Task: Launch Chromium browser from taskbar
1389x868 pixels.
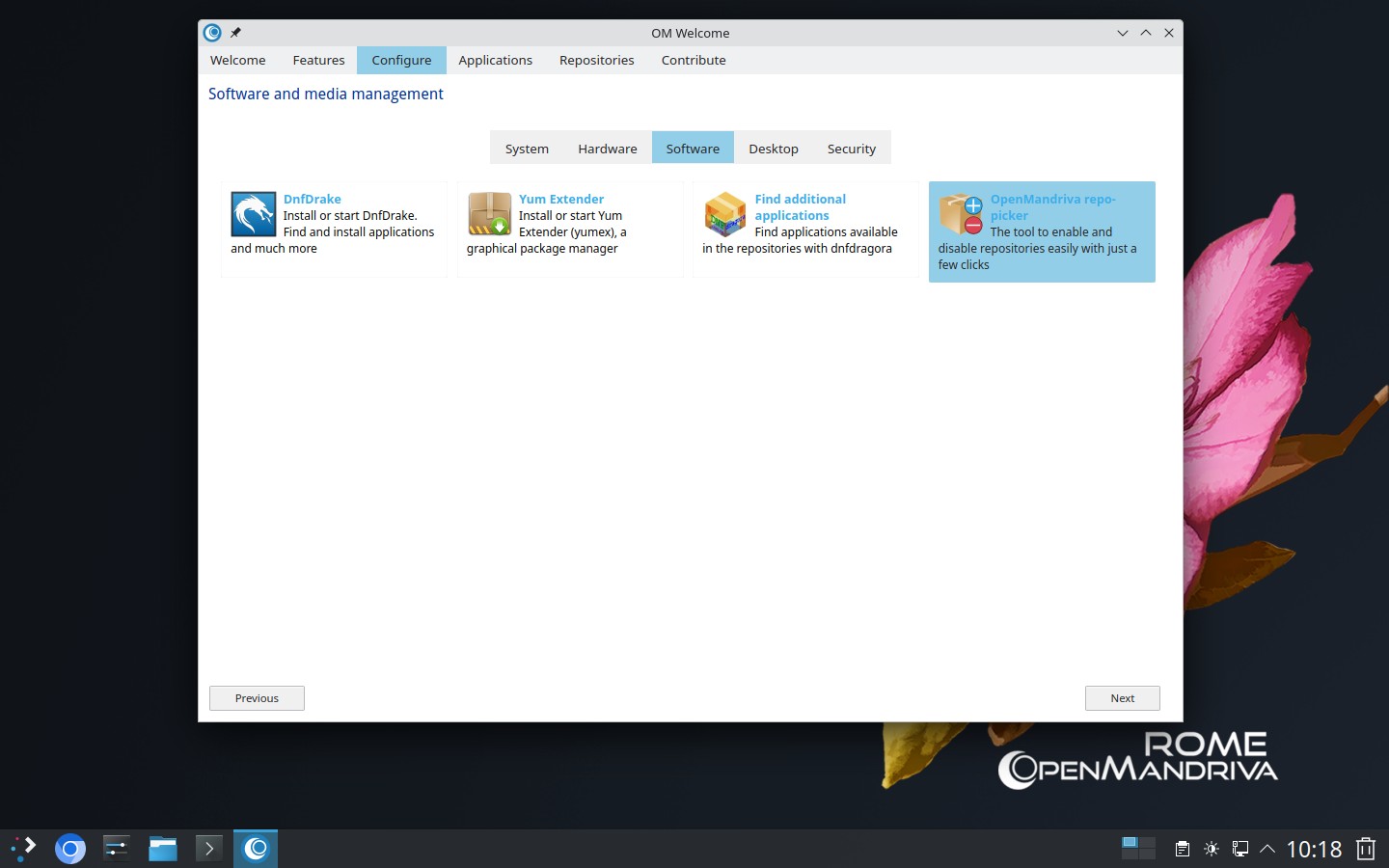Action: pyautogui.click(x=69, y=849)
